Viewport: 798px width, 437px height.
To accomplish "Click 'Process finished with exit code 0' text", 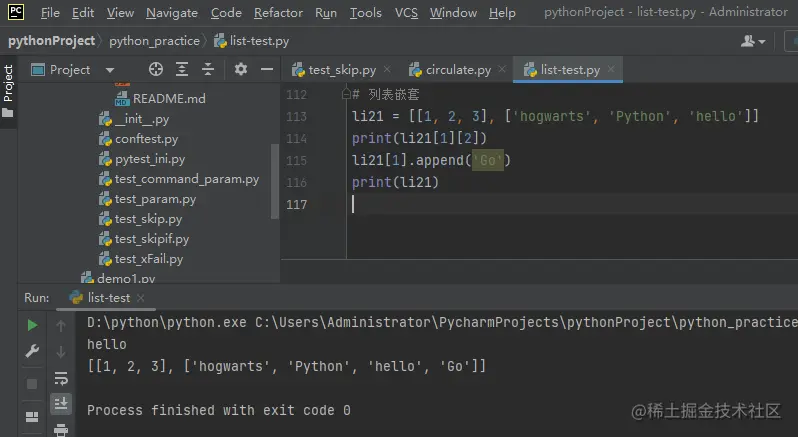I will tap(219, 410).
